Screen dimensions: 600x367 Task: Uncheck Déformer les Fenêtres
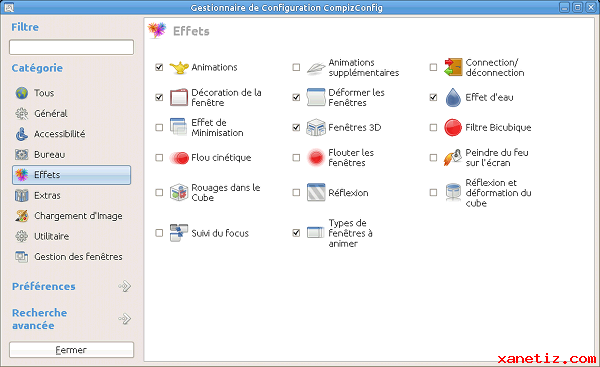296,97
